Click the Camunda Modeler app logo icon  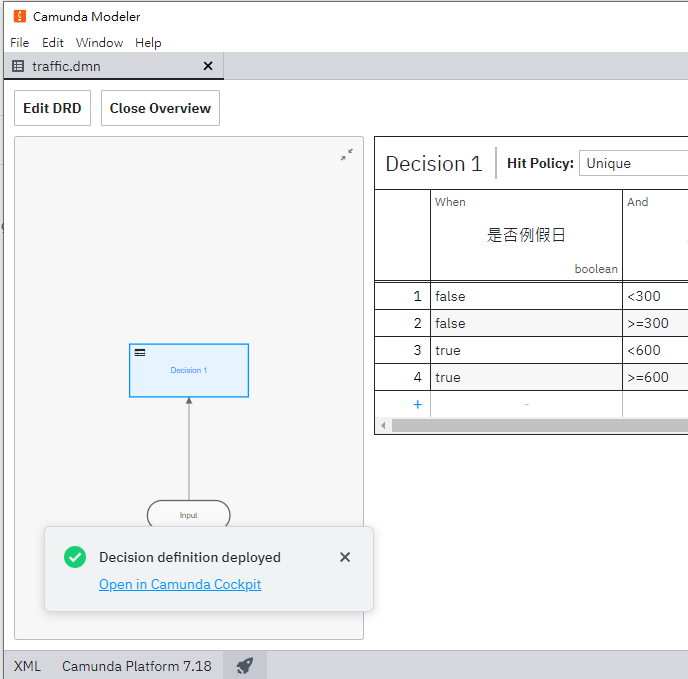[20, 16]
